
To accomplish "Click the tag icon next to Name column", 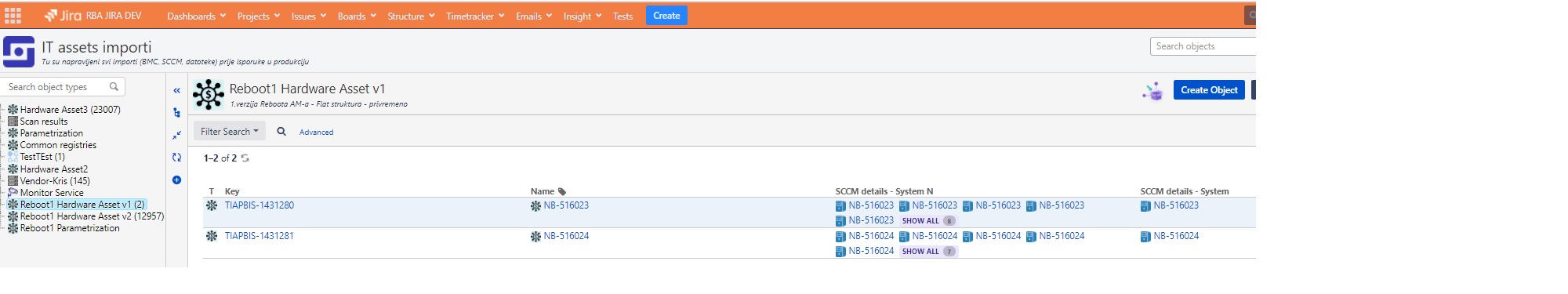I will (x=562, y=192).
